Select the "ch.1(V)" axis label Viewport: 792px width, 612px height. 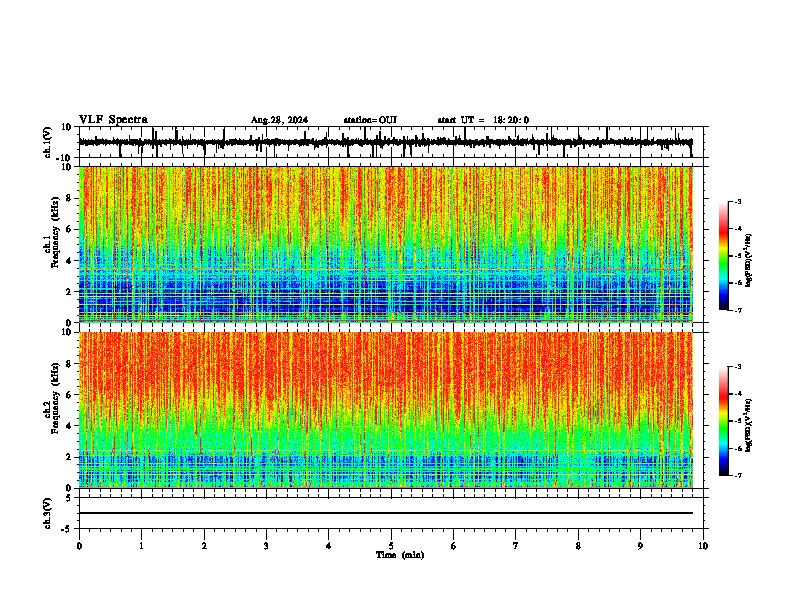point(48,142)
